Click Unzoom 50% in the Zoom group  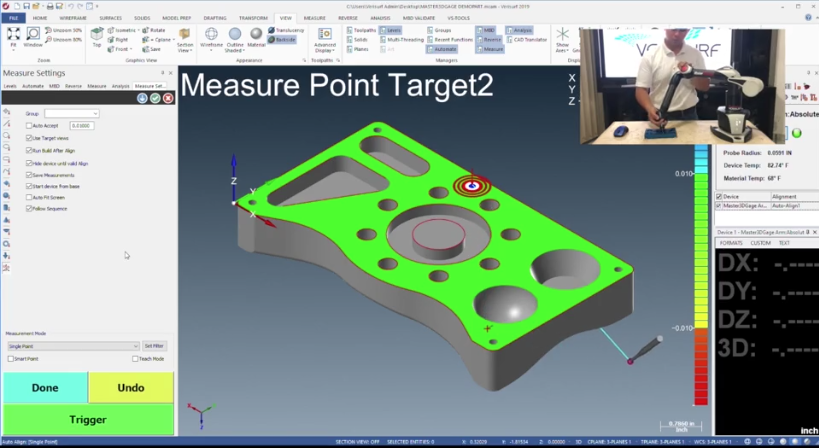coord(63,30)
